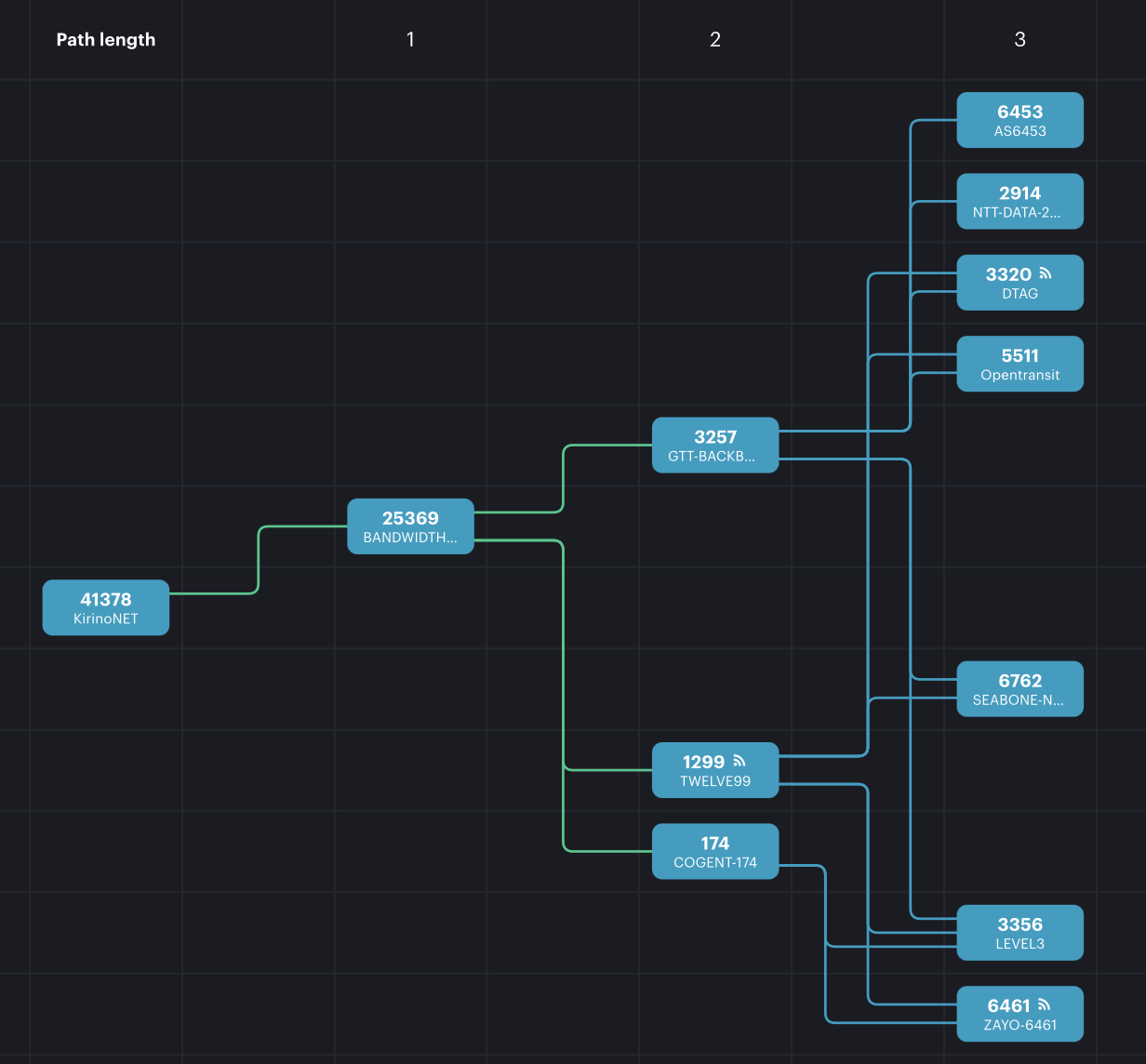Select the 174 COGENT-174 node
Viewport: 1146px width, 1064px height.
coord(714,851)
